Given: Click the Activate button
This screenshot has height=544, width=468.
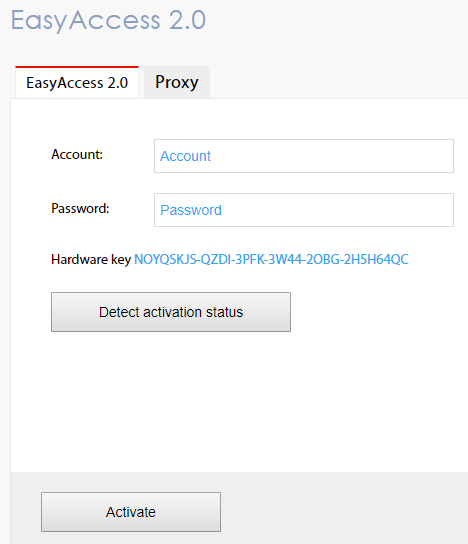Looking at the screenshot, I should click(131, 512).
